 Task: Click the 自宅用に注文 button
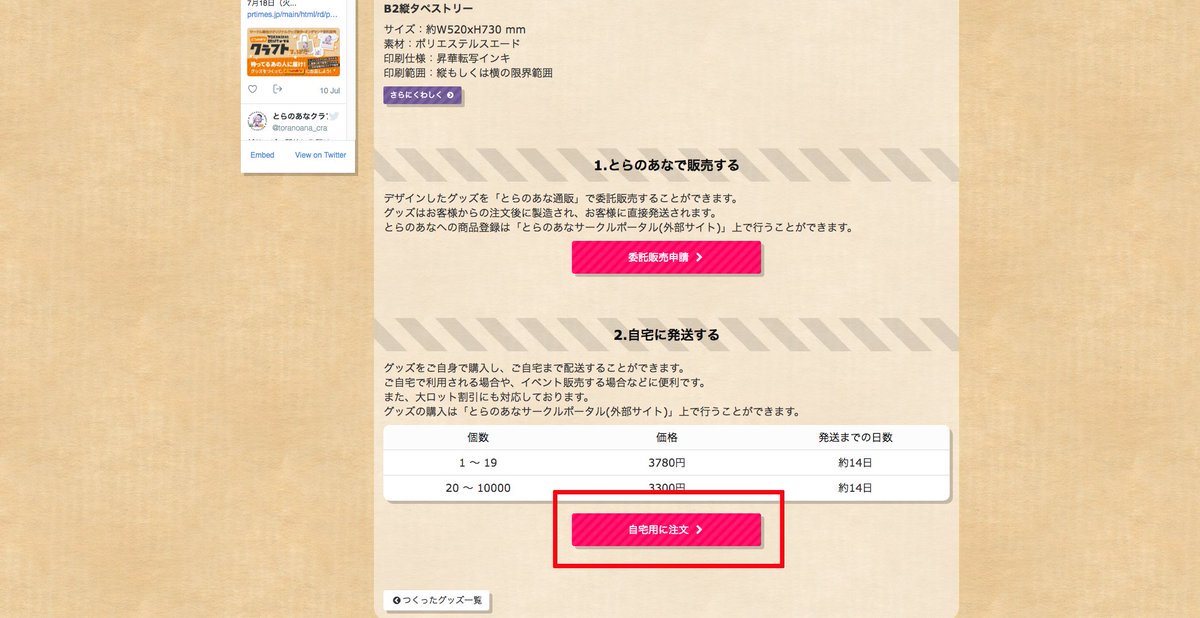tap(666, 529)
